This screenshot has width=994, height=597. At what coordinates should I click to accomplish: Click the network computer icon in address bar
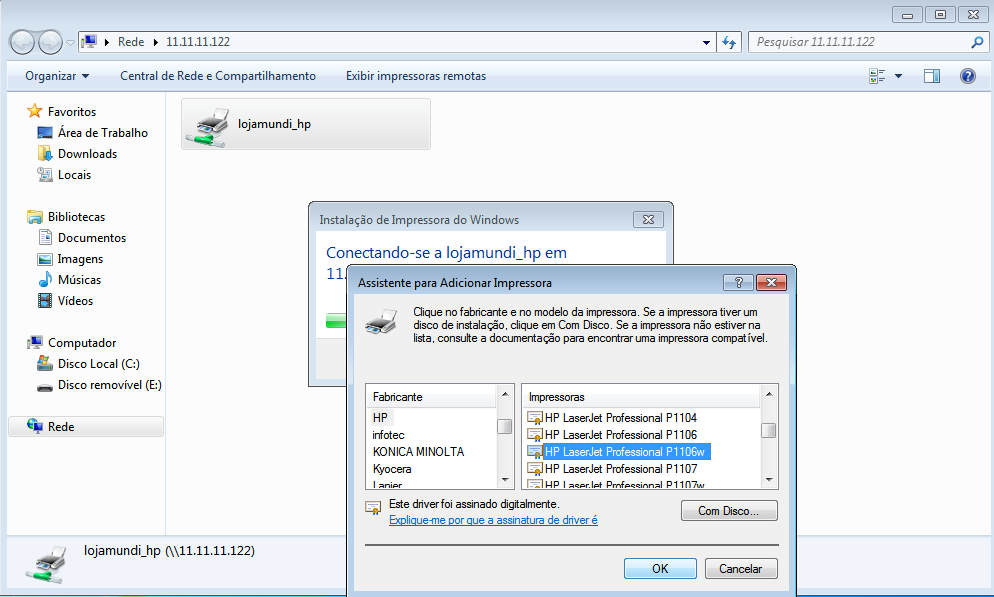89,42
